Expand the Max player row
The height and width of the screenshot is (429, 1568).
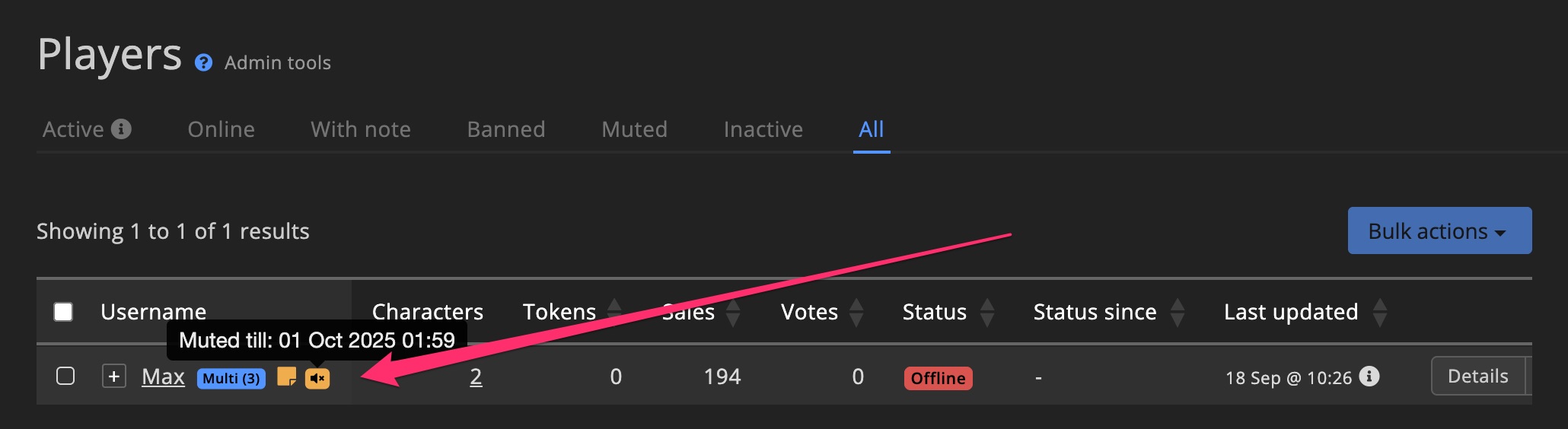tap(114, 376)
